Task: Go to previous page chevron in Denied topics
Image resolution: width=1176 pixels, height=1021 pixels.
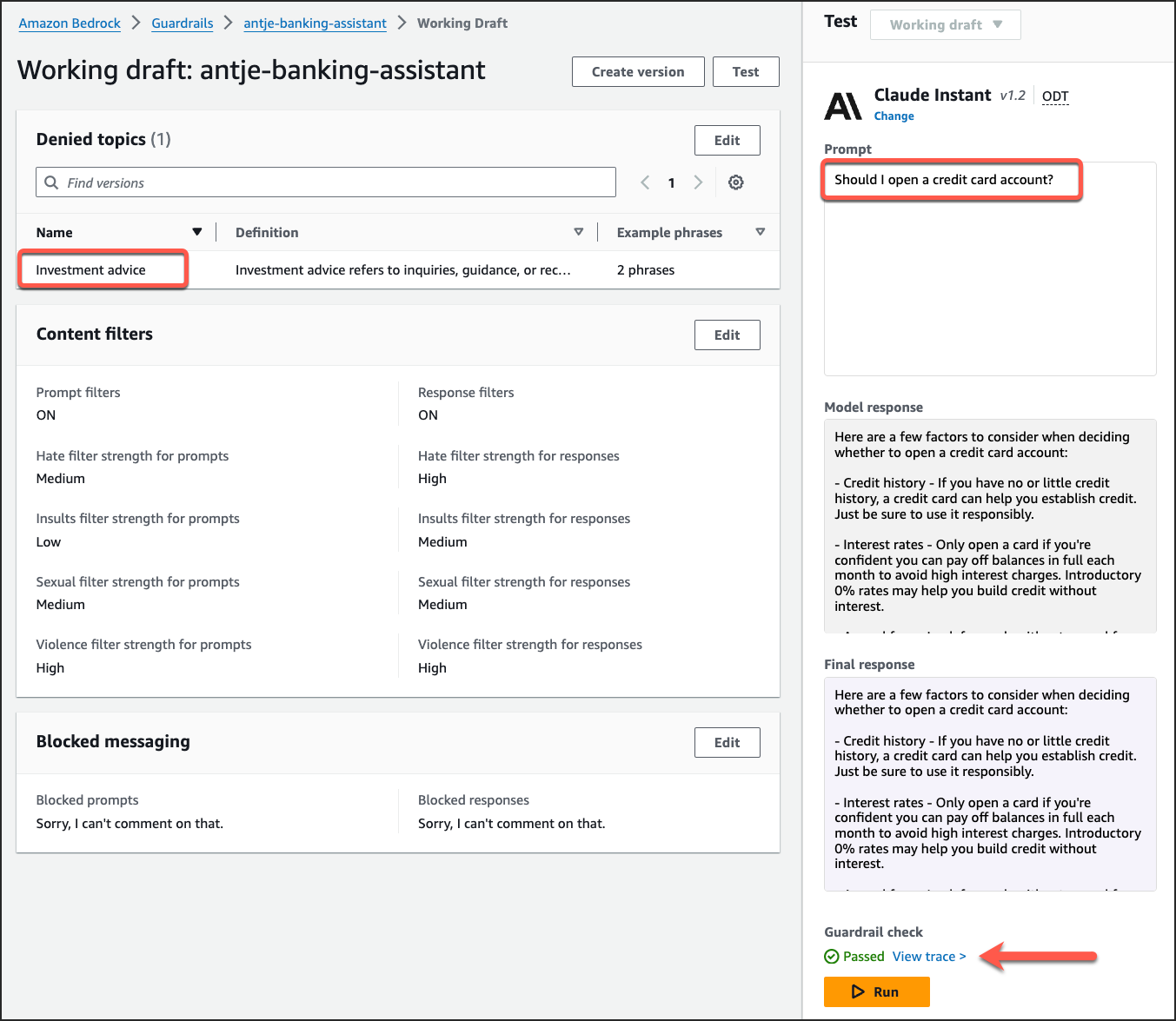Action: point(645,182)
